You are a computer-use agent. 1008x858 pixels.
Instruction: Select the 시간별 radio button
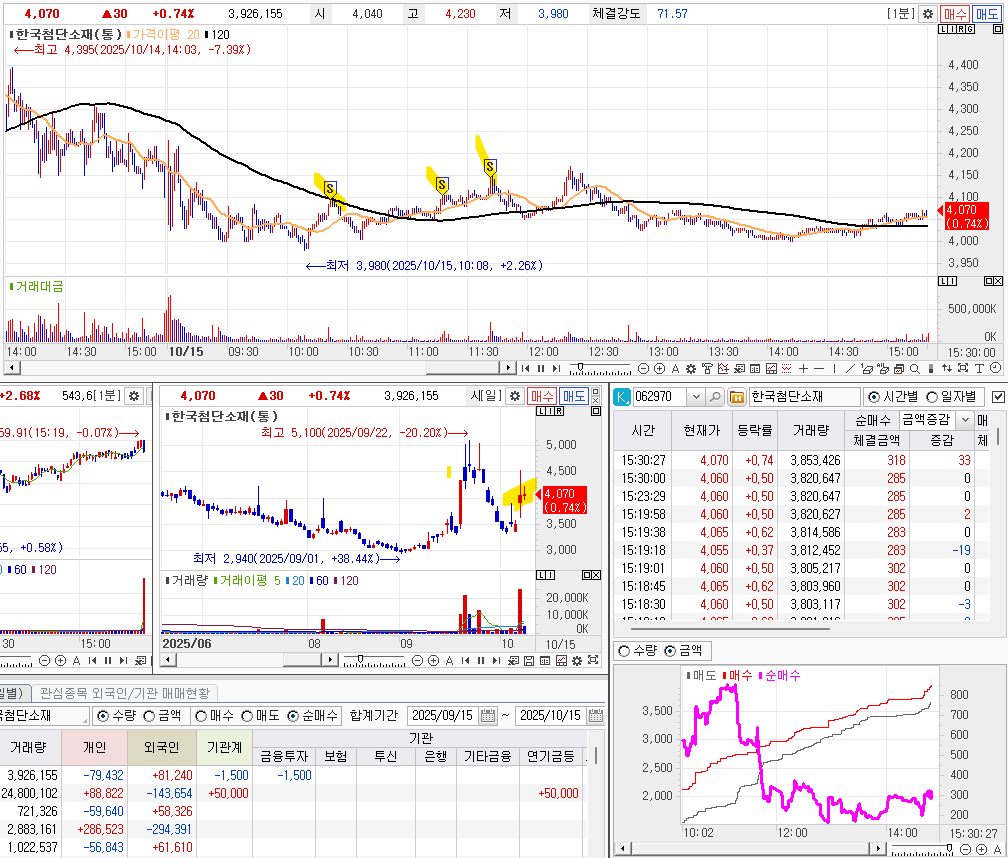tap(874, 397)
